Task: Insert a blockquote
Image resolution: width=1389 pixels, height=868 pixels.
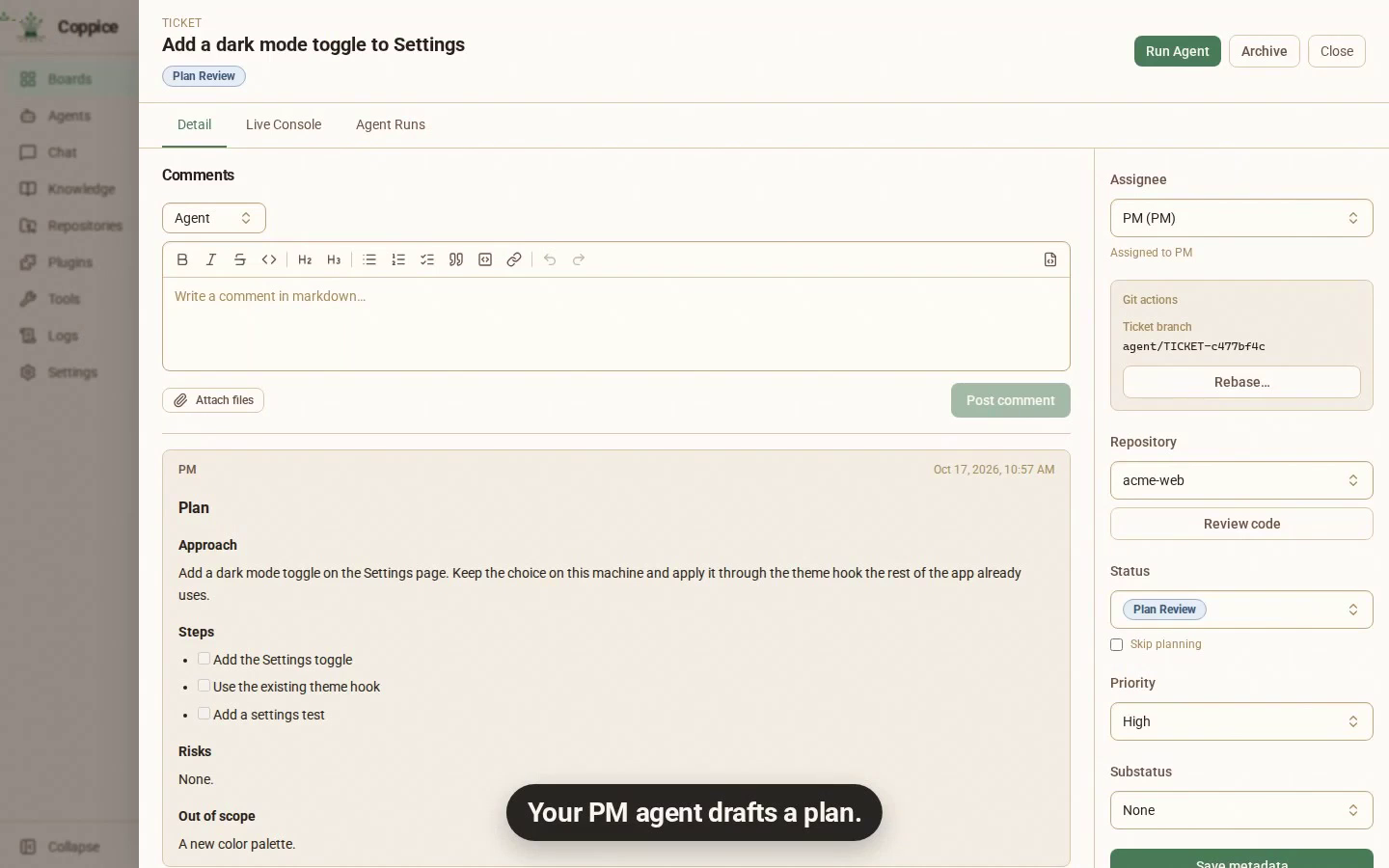Action: click(x=456, y=259)
